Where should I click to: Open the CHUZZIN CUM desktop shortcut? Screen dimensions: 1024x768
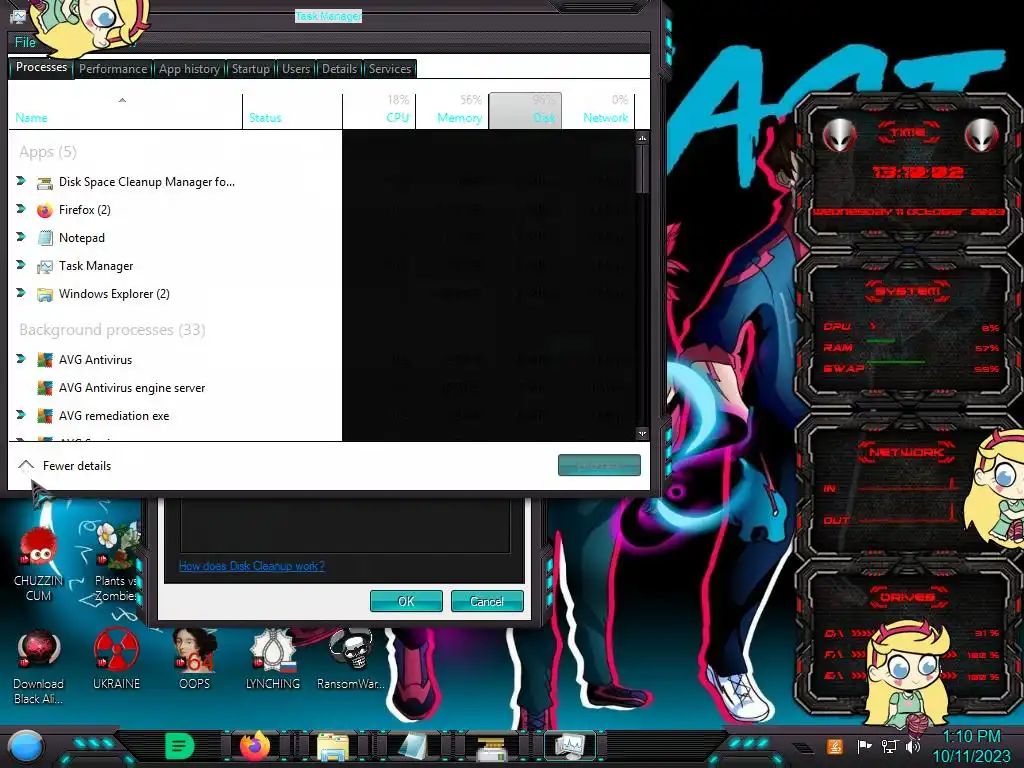click(x=39, y=564)
